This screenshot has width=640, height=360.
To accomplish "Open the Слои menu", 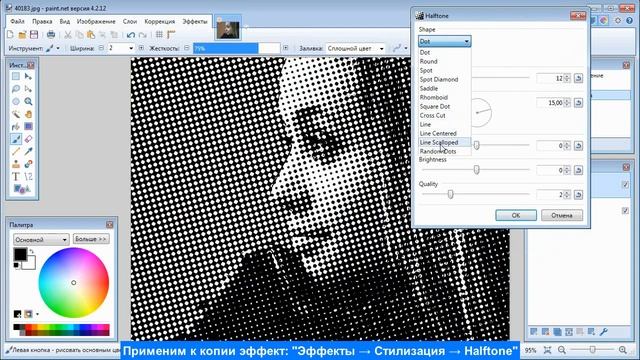I will [x=130, y=21].
